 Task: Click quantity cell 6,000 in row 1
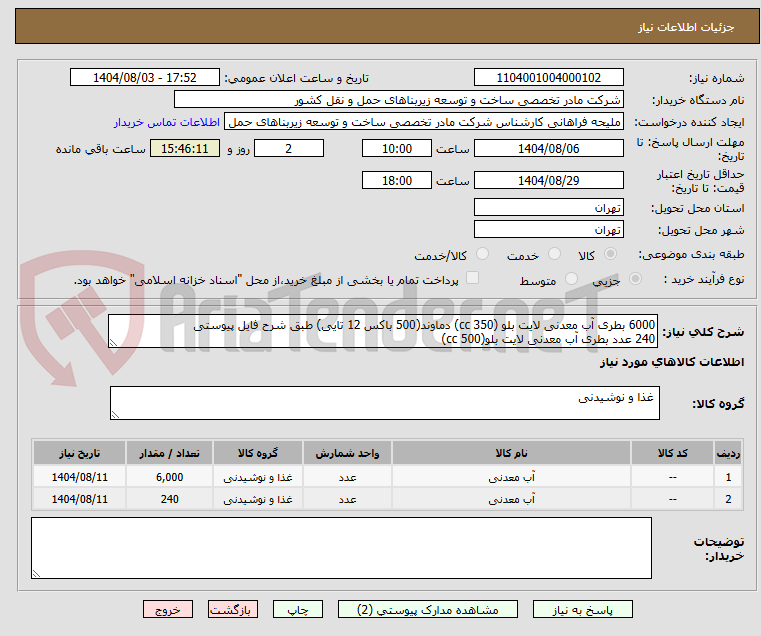click(x=169, y=477)
